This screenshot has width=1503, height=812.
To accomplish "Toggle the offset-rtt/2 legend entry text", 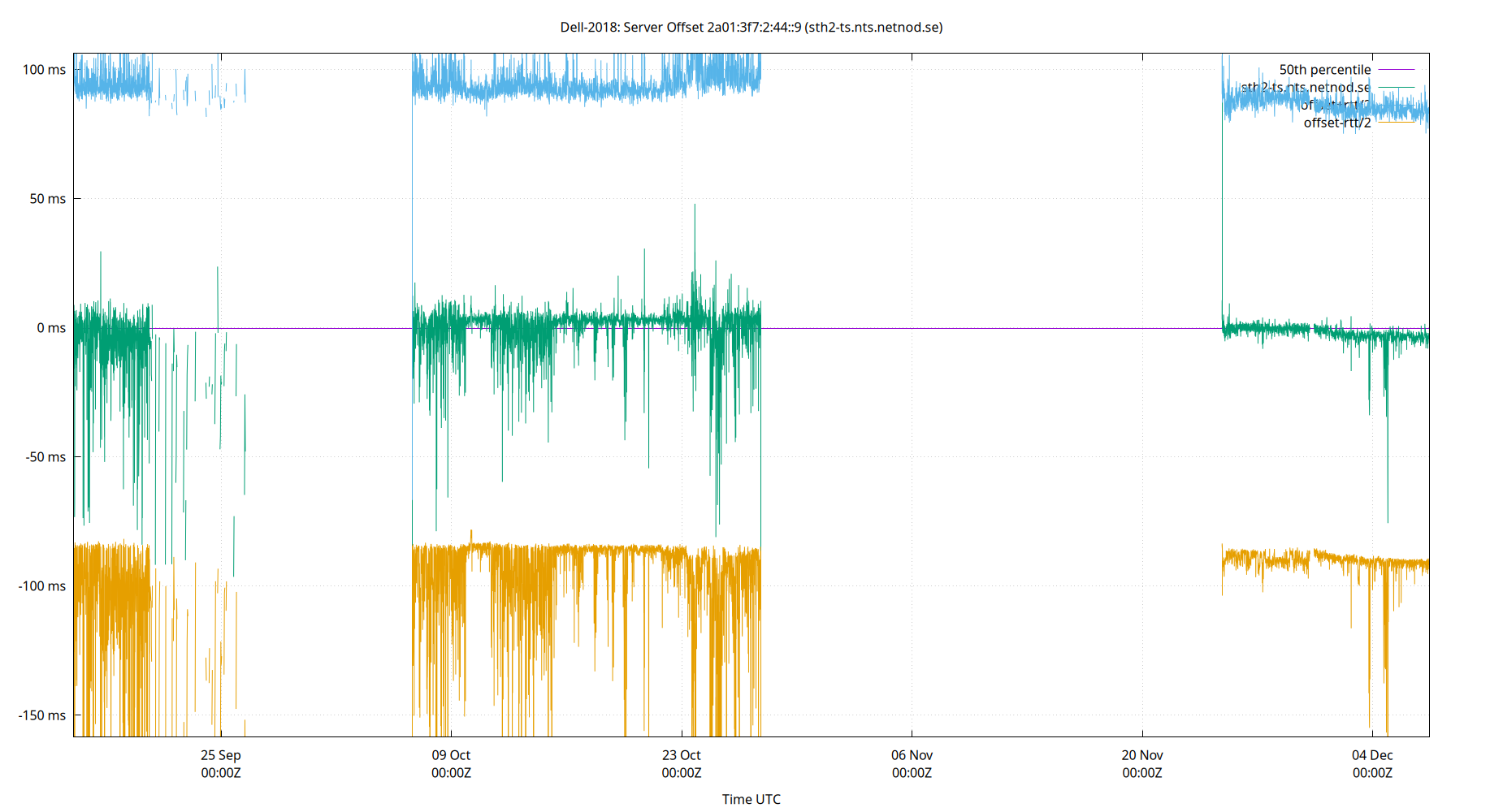I will 1336,123.
